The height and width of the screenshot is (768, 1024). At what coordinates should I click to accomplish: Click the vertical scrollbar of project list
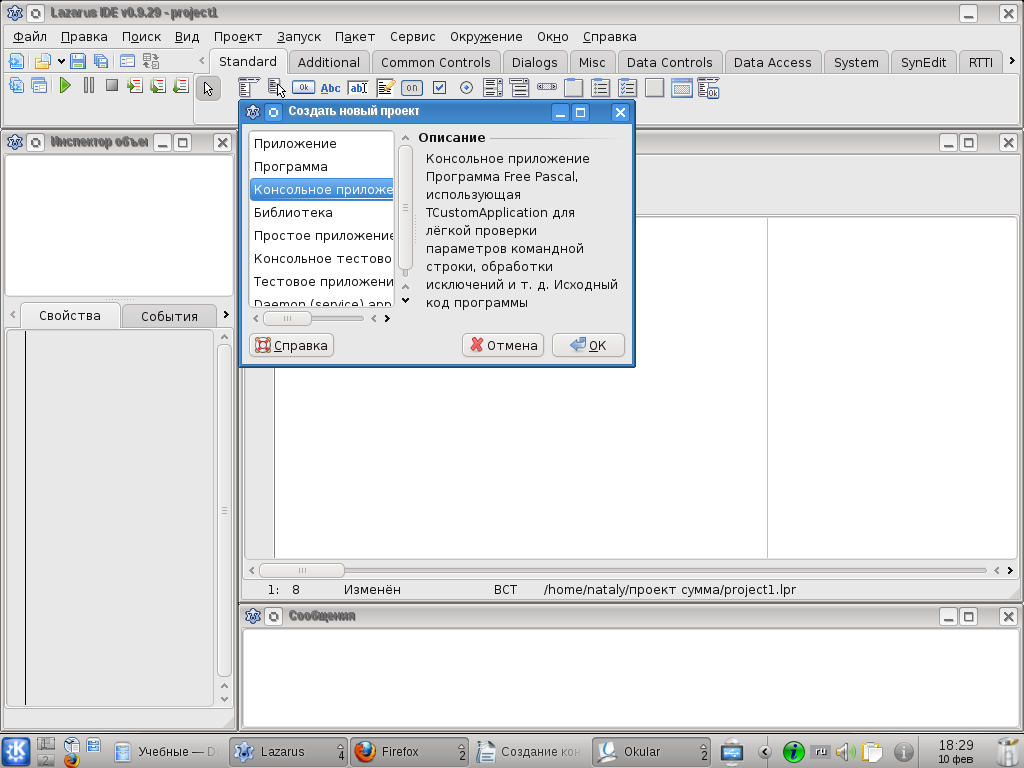point(405,209)
